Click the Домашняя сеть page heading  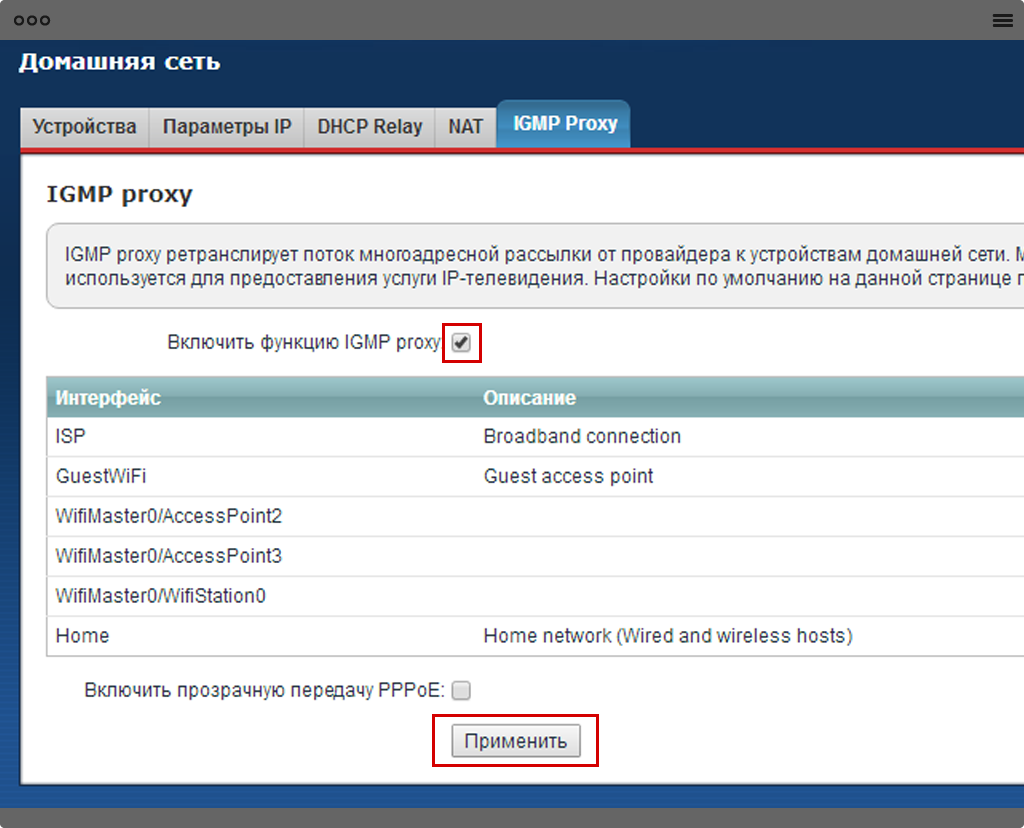pos(119,62)
